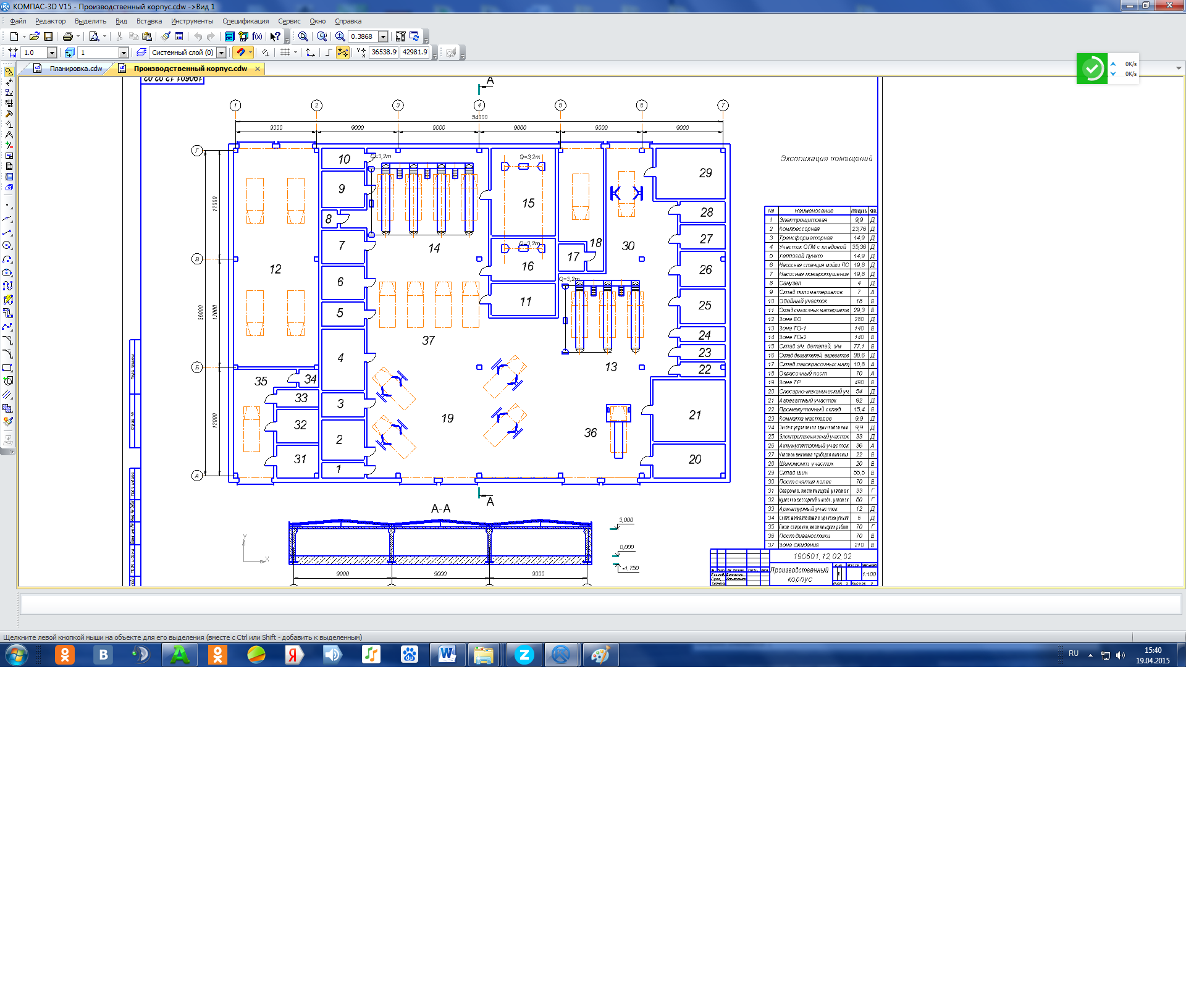Open a file with the folder icon
Image resolution: width=1186 pixels, height=1008 pixels.
35,36
